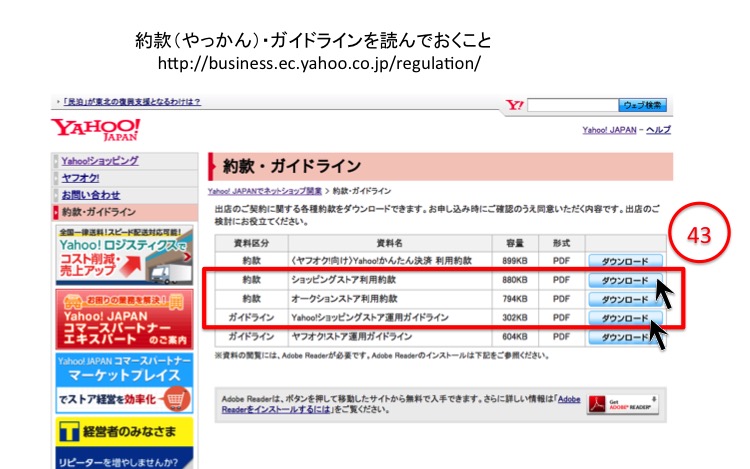
Task: Click the 形式 column header
Action: [x=561, y=243]
